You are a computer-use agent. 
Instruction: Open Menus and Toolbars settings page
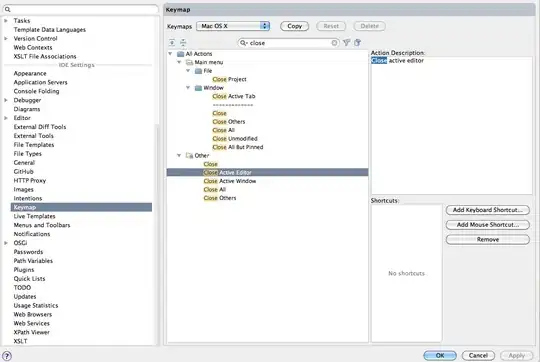42,225
